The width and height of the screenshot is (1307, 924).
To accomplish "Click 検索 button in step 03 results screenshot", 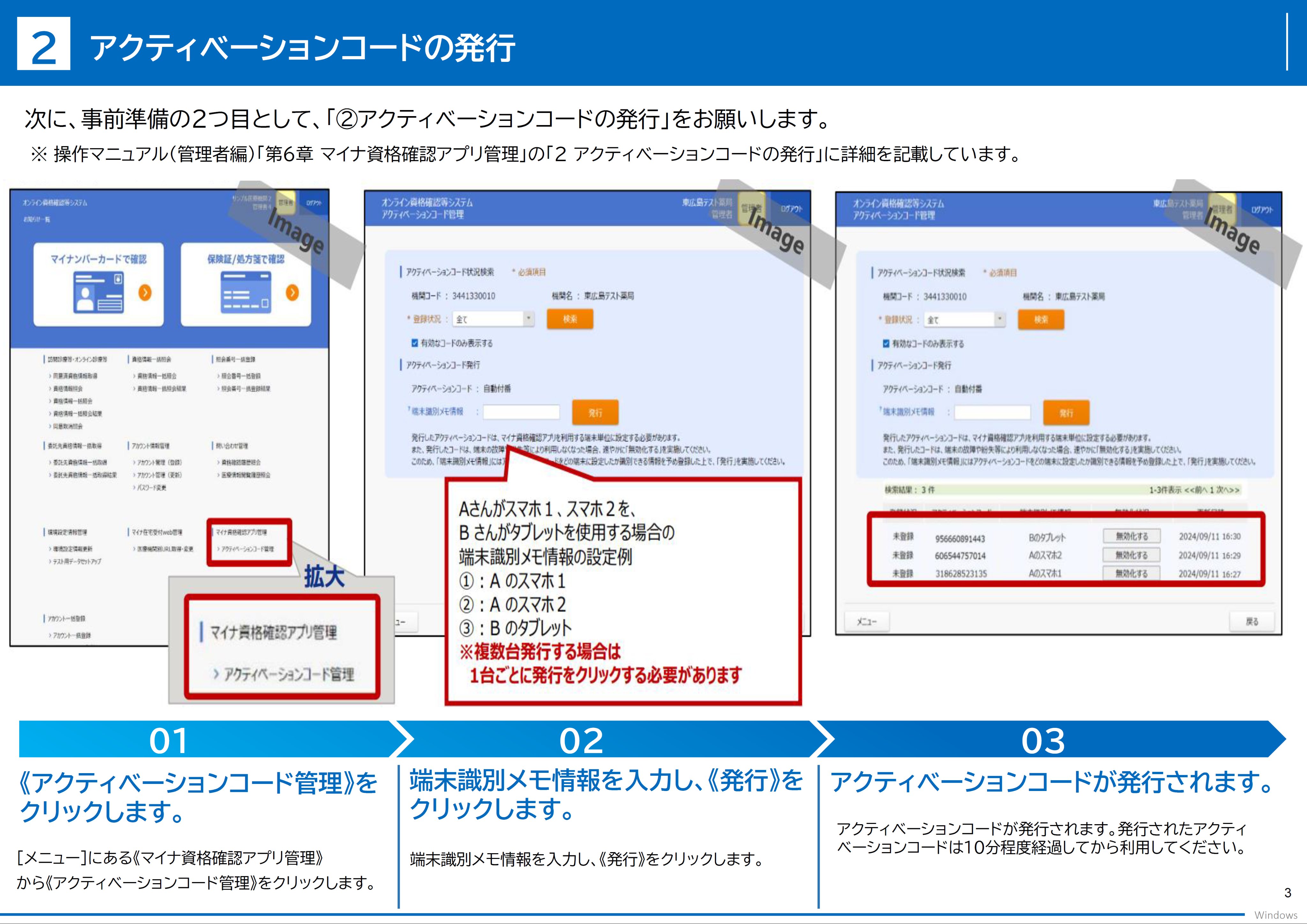I will click(1041, 320).
